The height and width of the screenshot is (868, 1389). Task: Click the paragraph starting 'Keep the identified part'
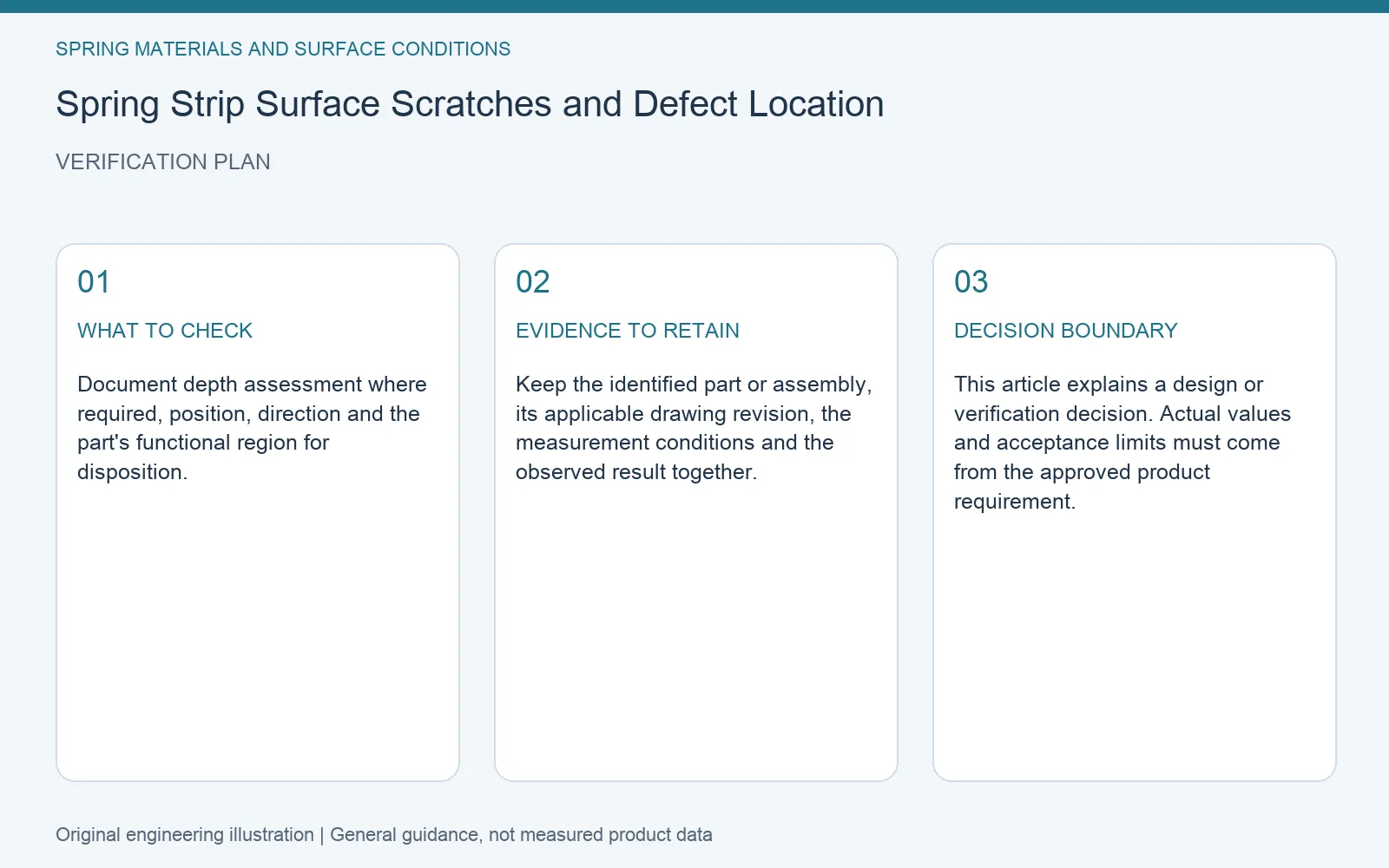694,428
